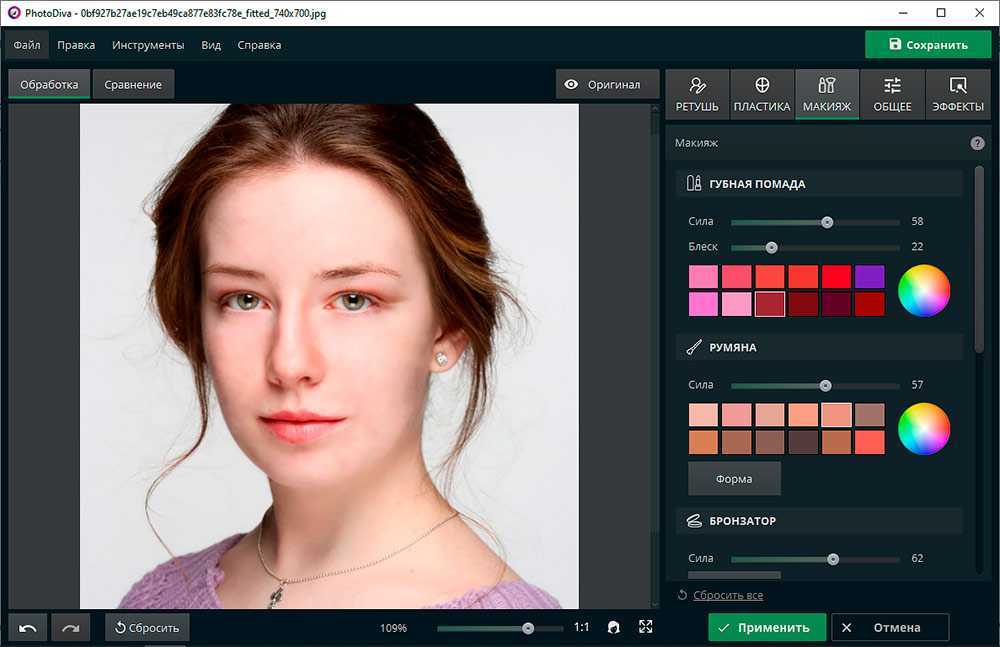Viewport: 1000px width, 647px height.
Task: Open the Вид menu
Action: [x=211, y=45]
